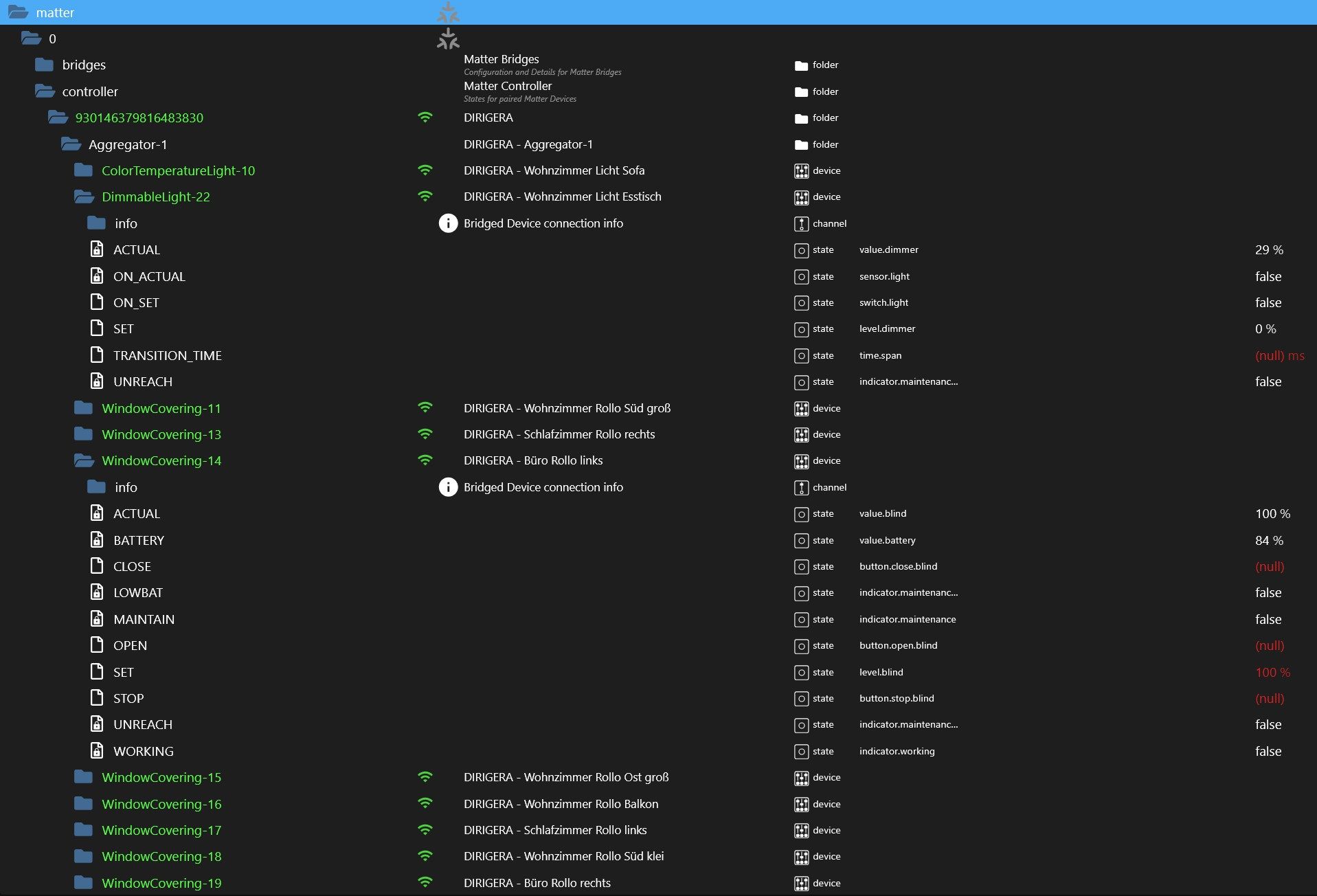This screenshot has width=1317, height=896.
Task: Click info icon on WindowCovering-14 connection info row
Action: click(448, 487)
